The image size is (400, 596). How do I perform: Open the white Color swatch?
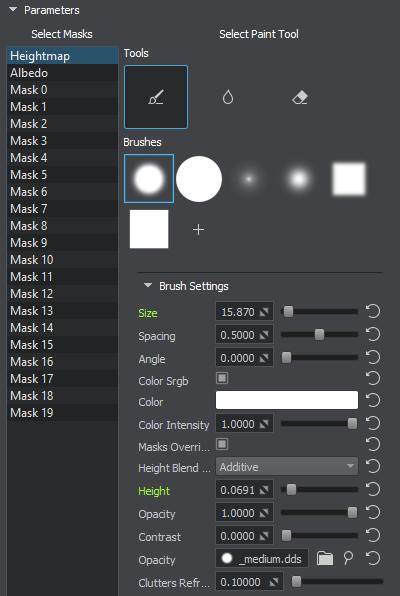287,400
